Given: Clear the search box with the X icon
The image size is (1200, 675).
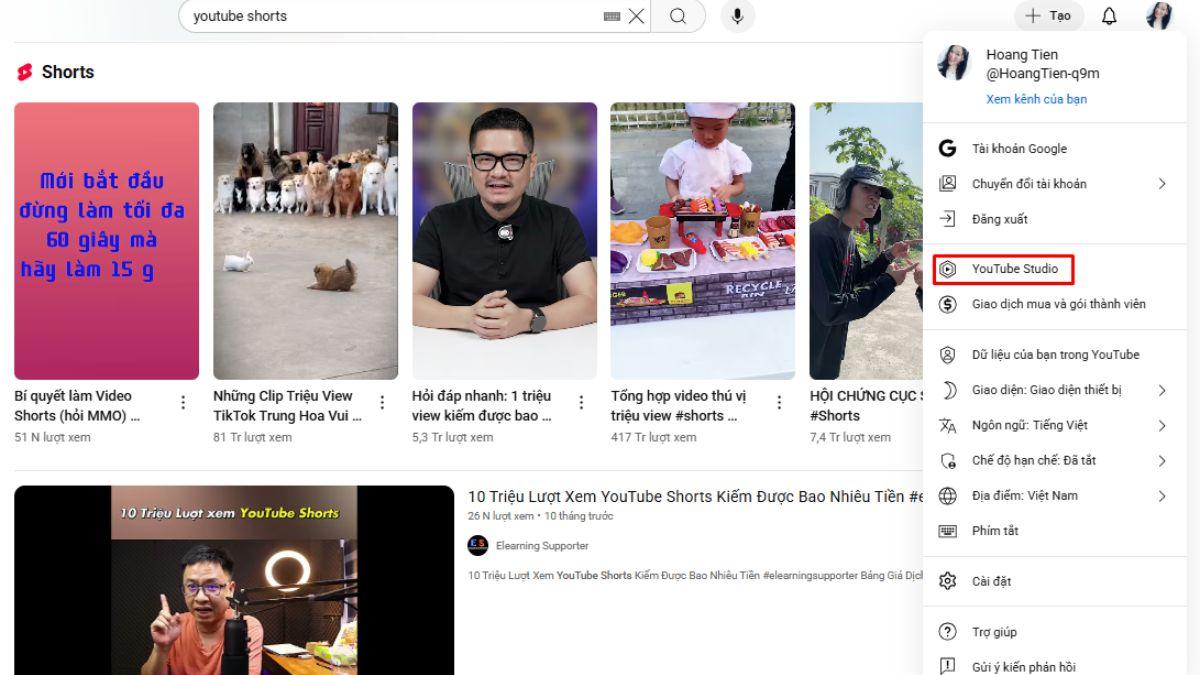Looking at the screenshot, I should (x=637, y=16).
